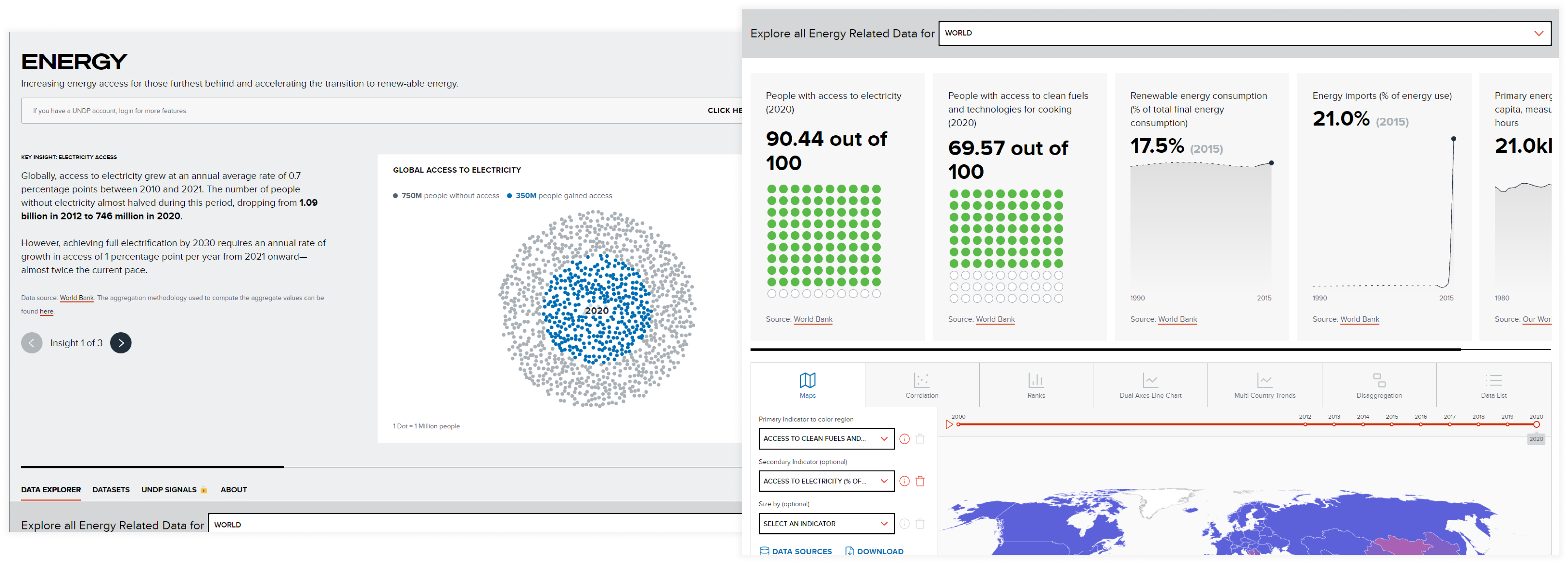Select the Dual Axes Line Chart tab
Screen dimensions: 1568x564
1150,385
